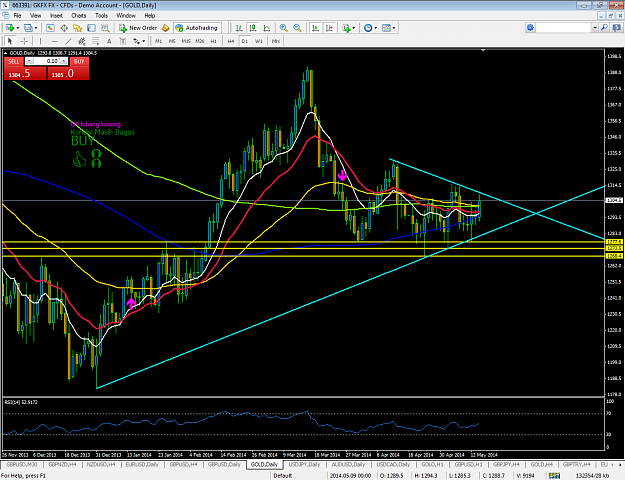Switch to H1 timeframe

click(x=214, y=41)
